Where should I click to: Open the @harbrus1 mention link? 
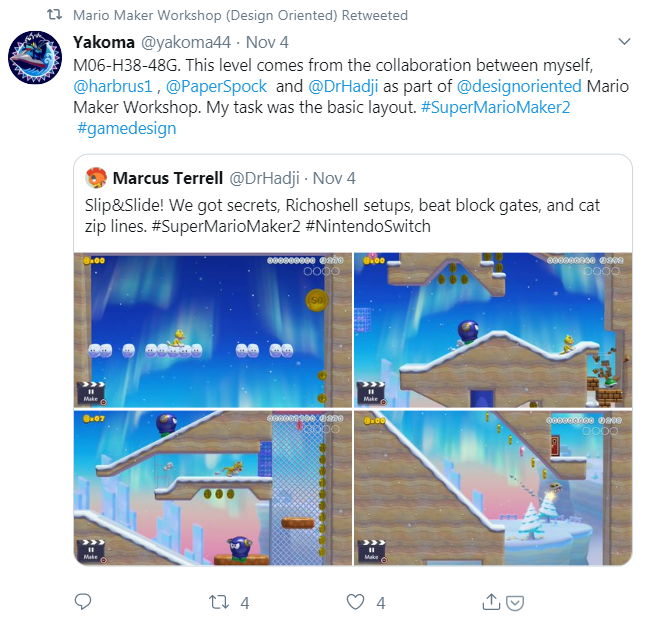(x=113, y=86)
